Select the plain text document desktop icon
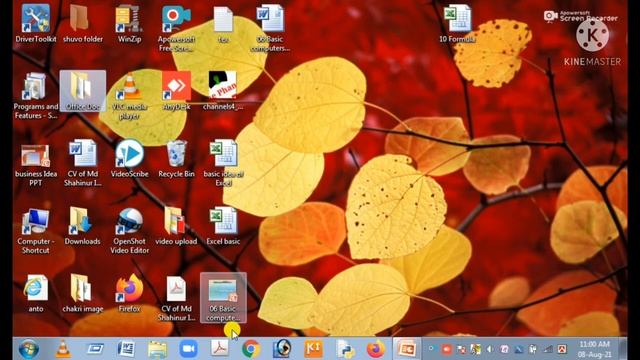The height and width of the screenshot is (360, 640). (223, 24)
